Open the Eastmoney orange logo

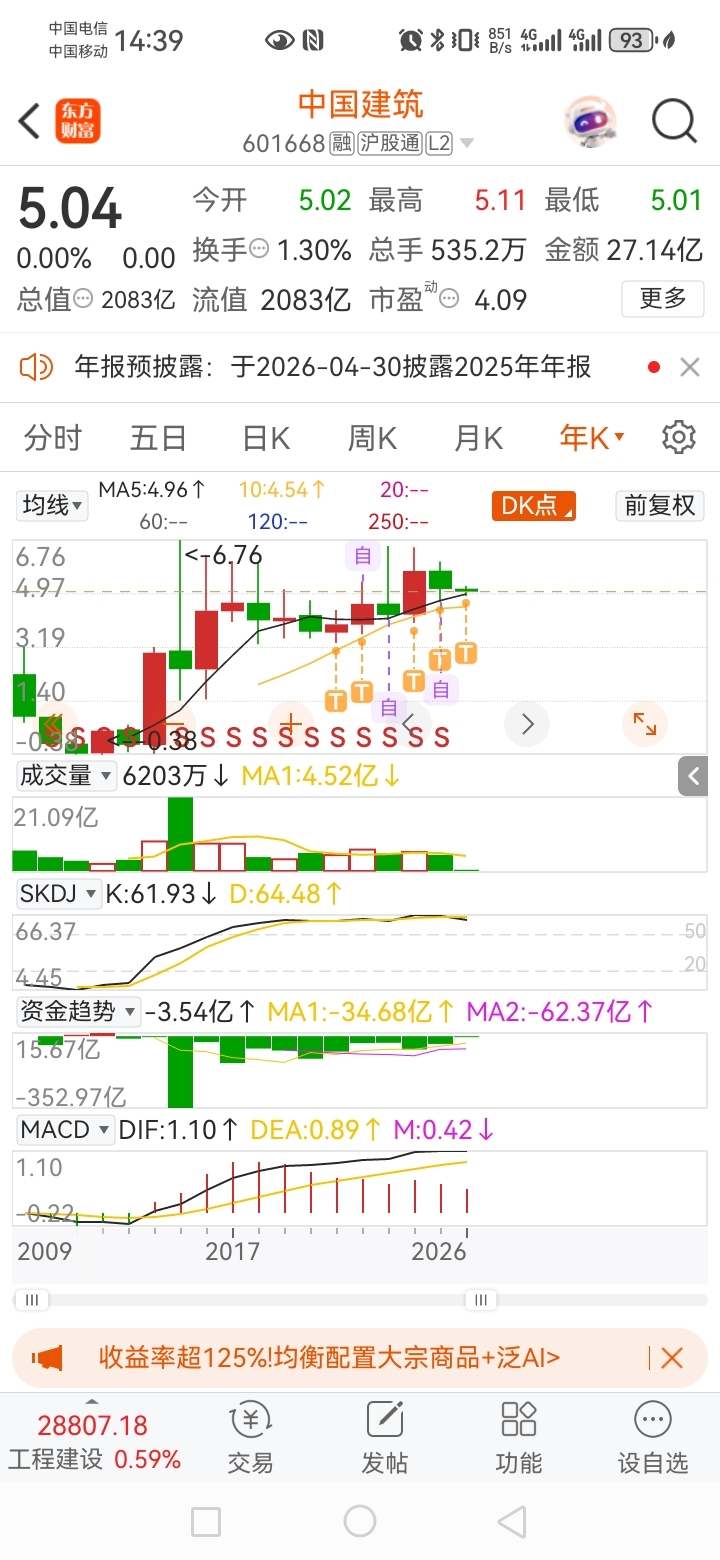pyautogui.click(x=78, y=121)
